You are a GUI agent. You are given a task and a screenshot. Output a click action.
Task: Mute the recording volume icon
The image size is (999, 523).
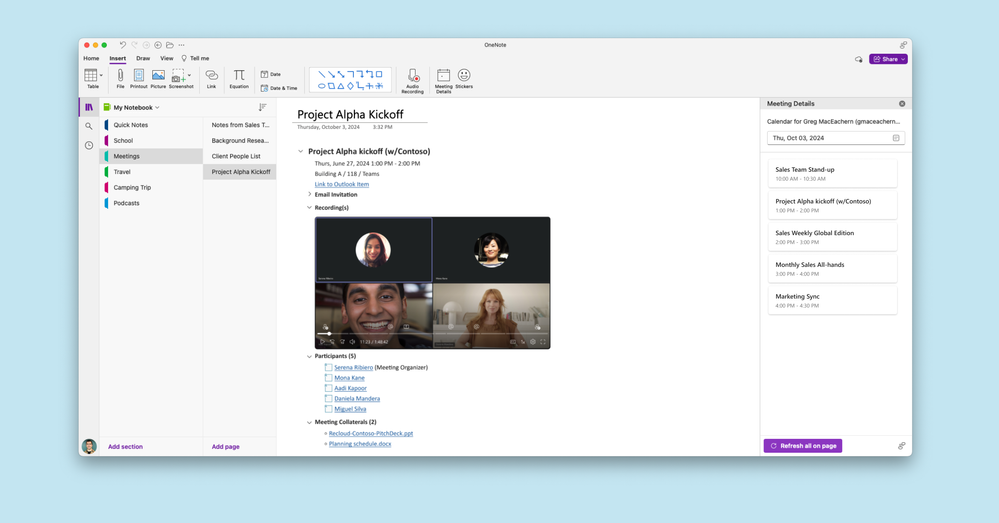[x=352, y=342]
